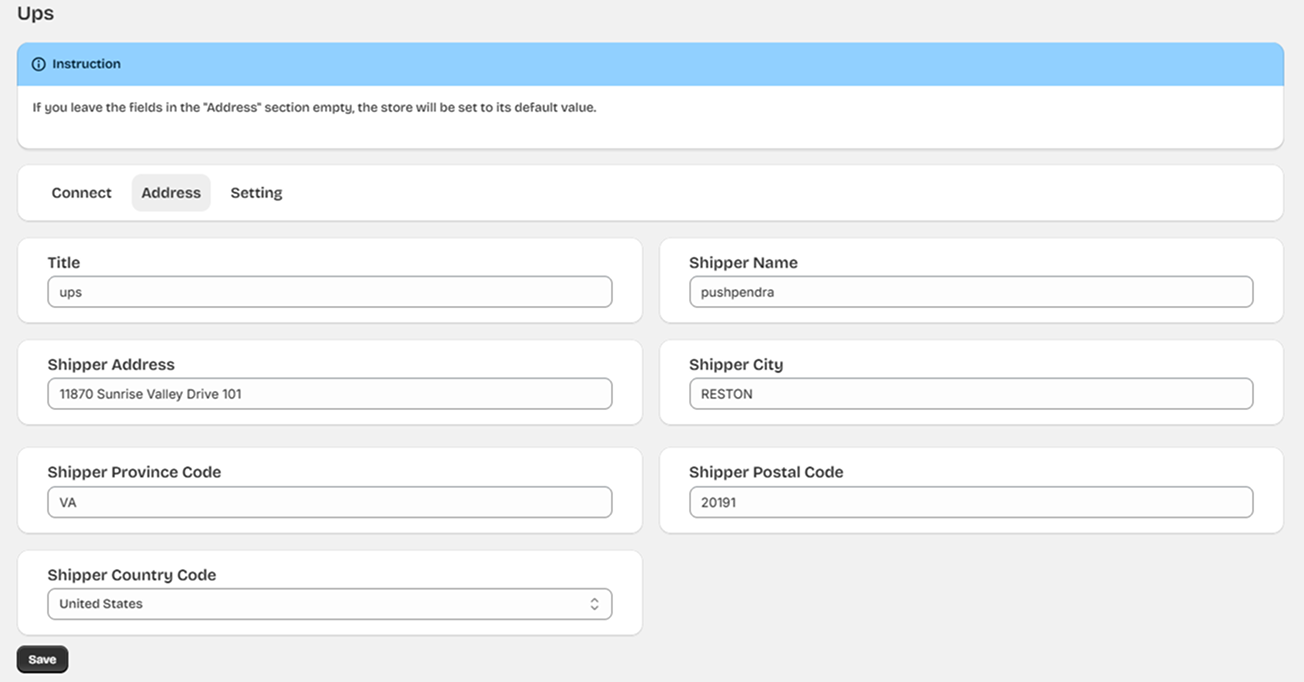
Task: Click the Shipper Country Code label
Action: click(132, 575)
